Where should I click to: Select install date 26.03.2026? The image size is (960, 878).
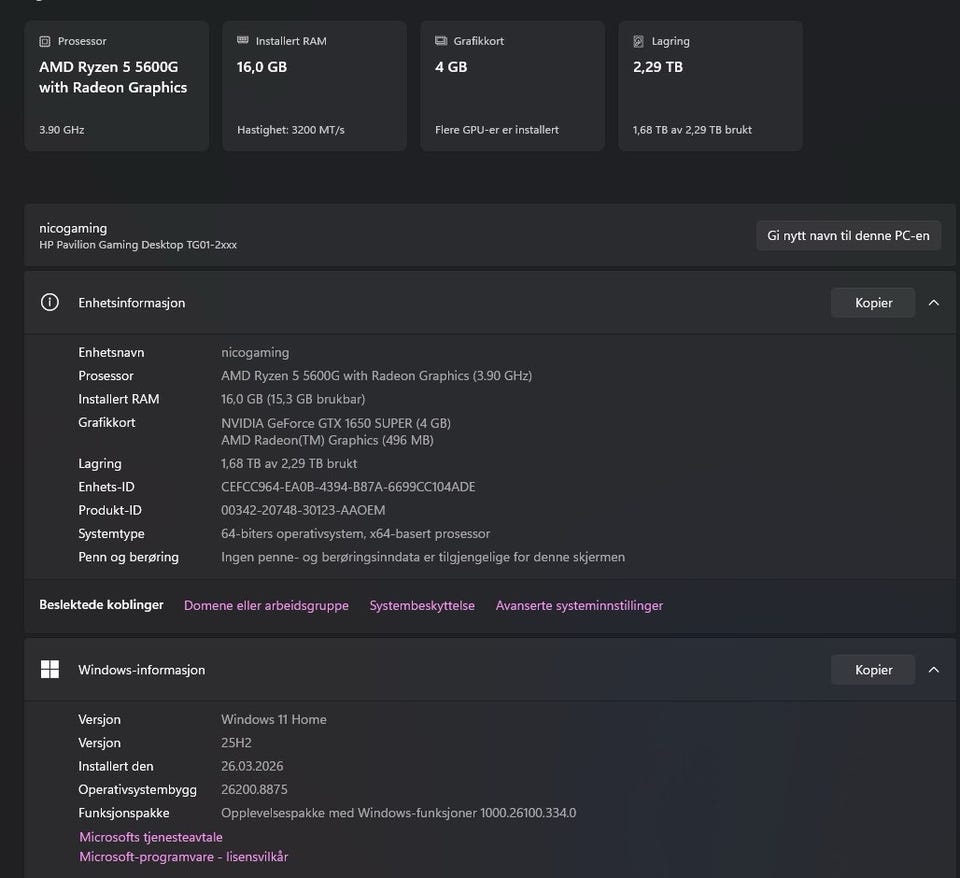[x=252, y=766]
